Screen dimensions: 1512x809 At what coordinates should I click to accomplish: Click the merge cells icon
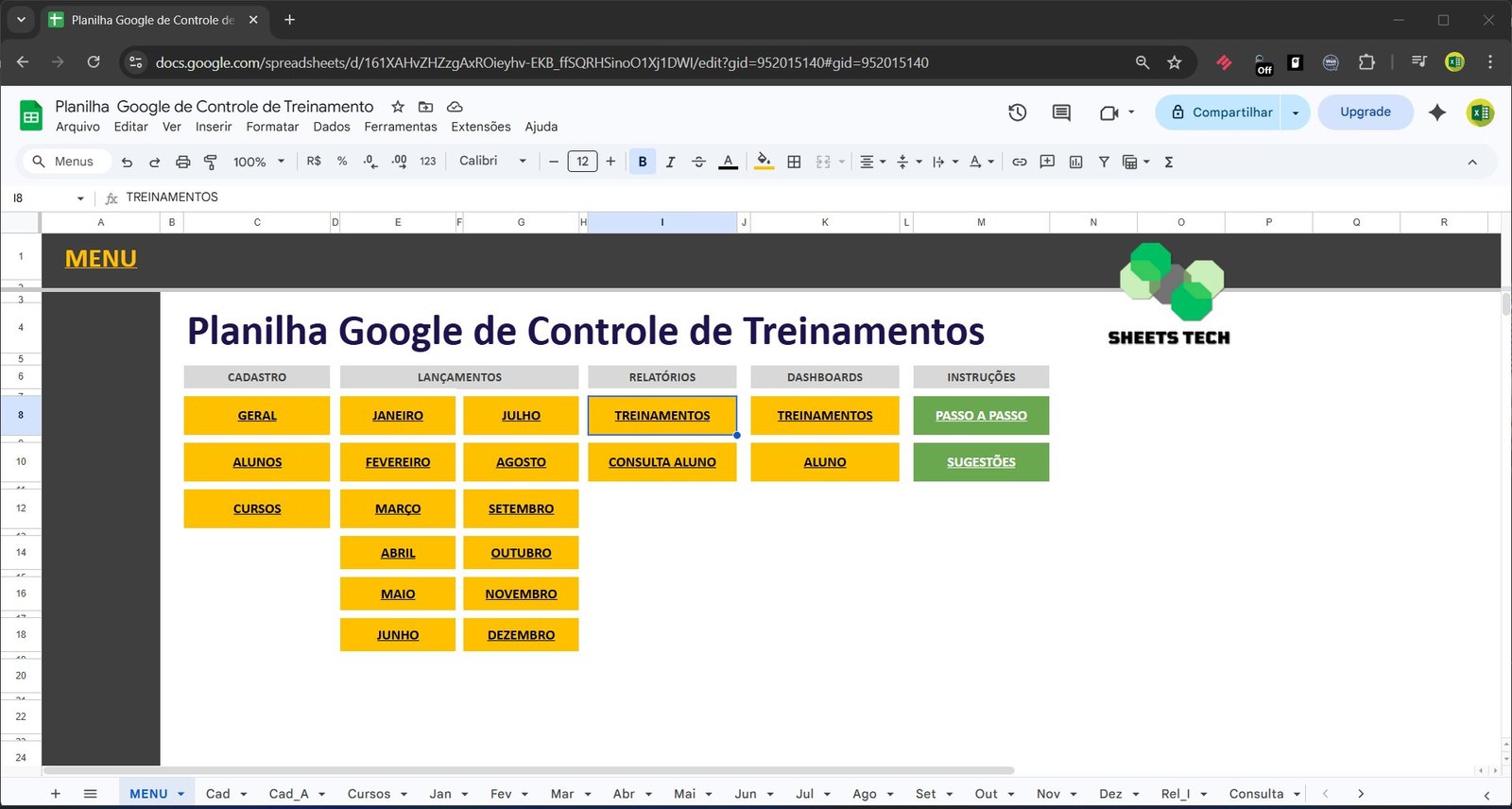pyautogui.click(x=823, y=162)
